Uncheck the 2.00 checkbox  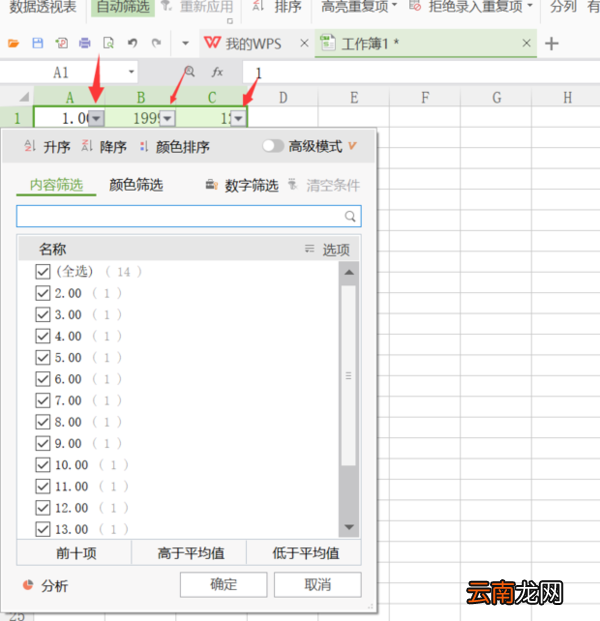point(42,293)
